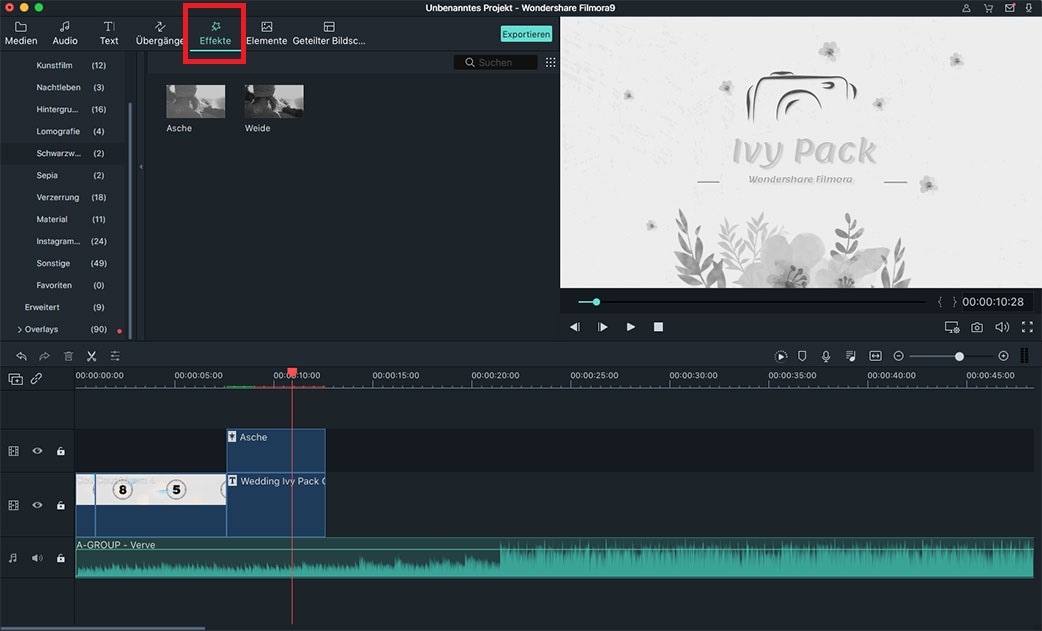This screenshot has height=631, width=1042.
Task: Add a marker with the marker icon
Action: (802, 356)
